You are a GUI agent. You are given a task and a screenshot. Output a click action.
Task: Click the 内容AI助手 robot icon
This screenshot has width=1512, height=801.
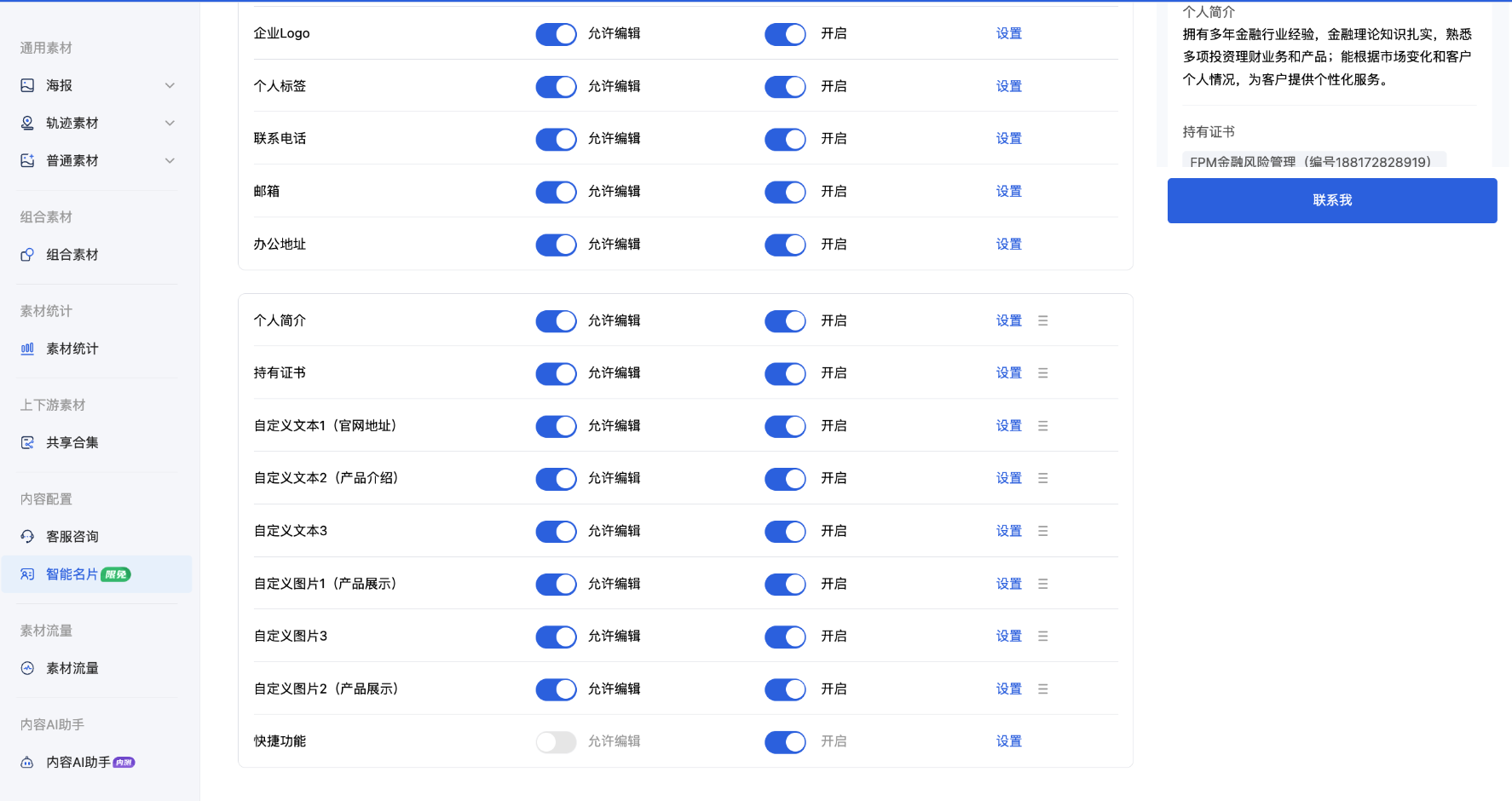coord(27,762)
